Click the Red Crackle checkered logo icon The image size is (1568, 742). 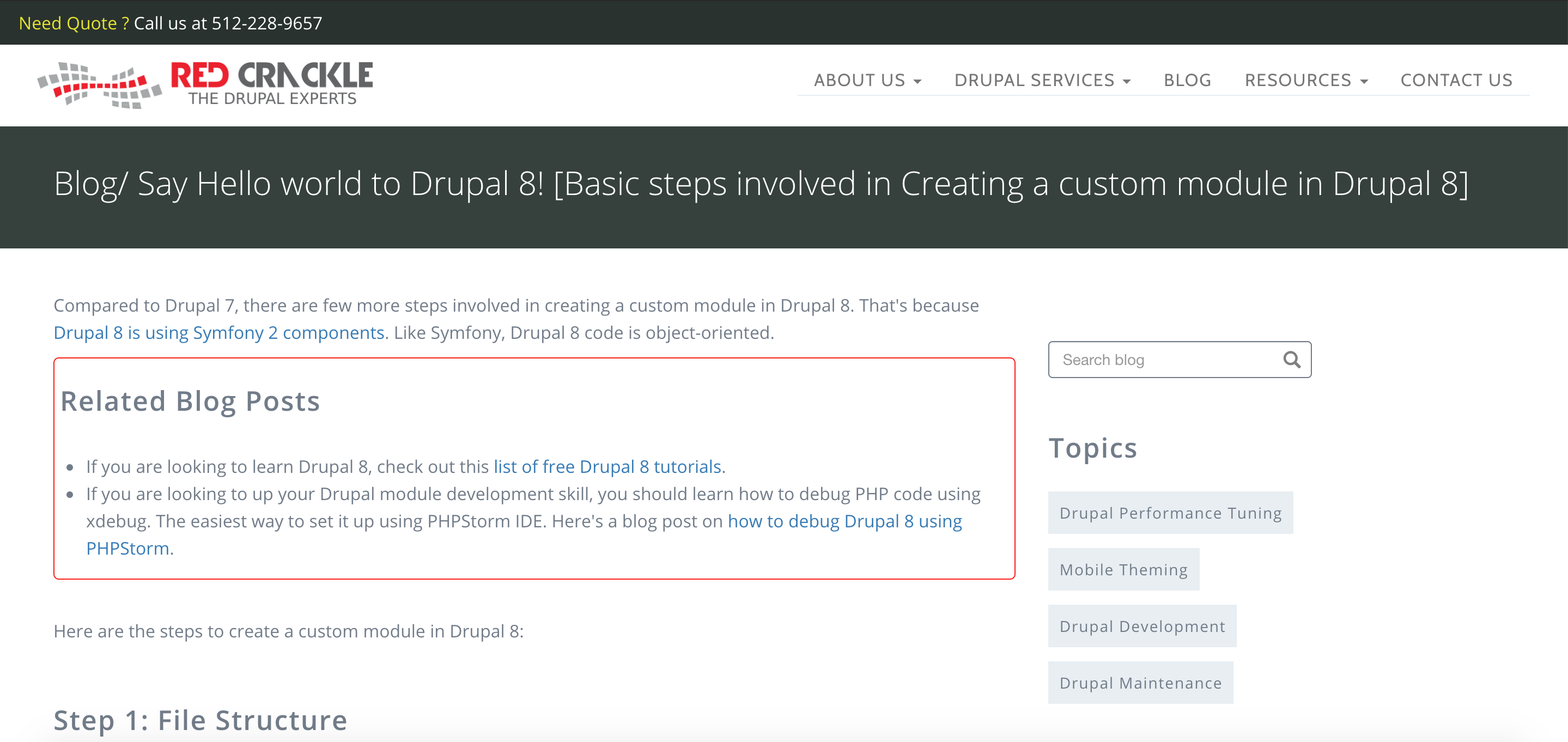[100, 85]
